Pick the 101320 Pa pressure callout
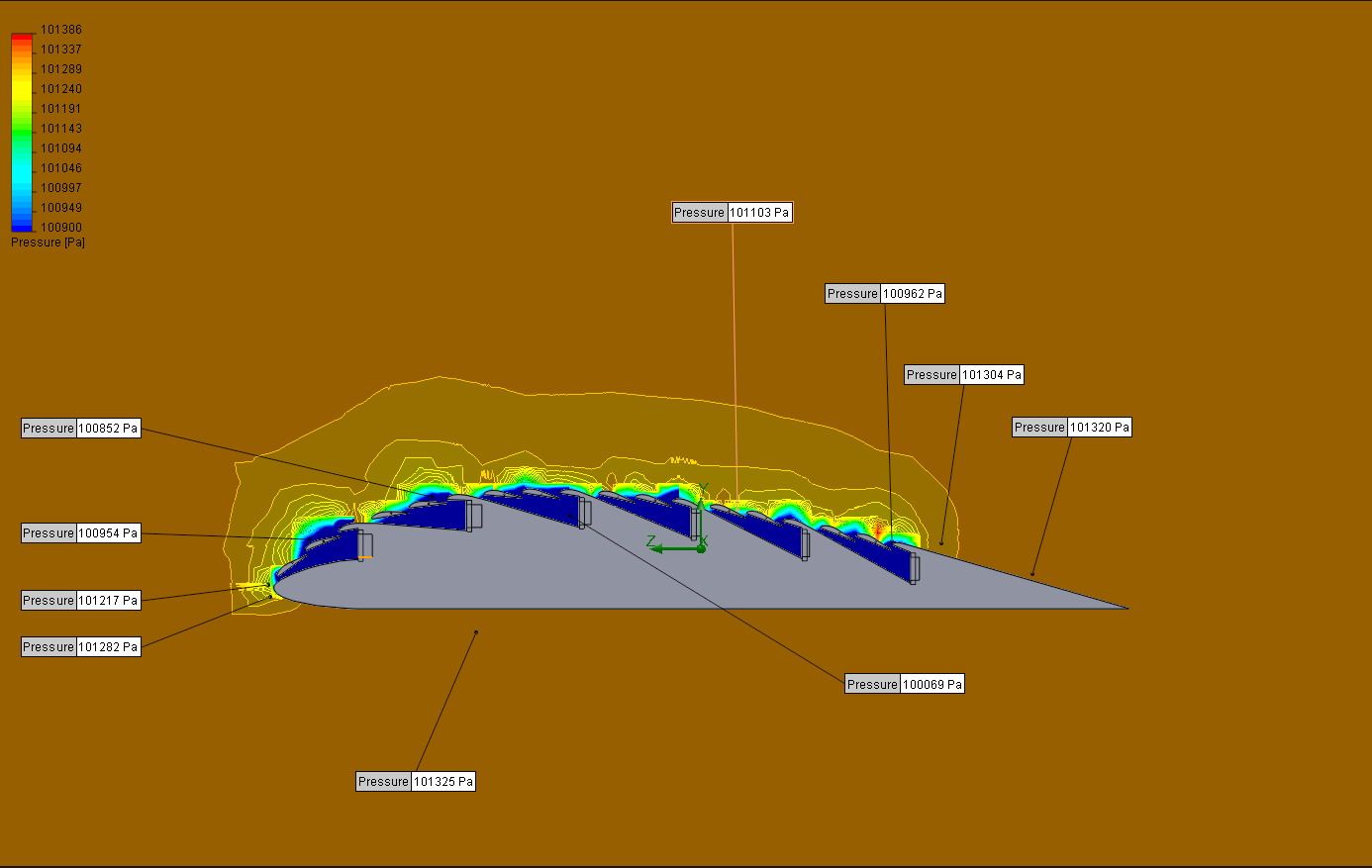 1071,428
